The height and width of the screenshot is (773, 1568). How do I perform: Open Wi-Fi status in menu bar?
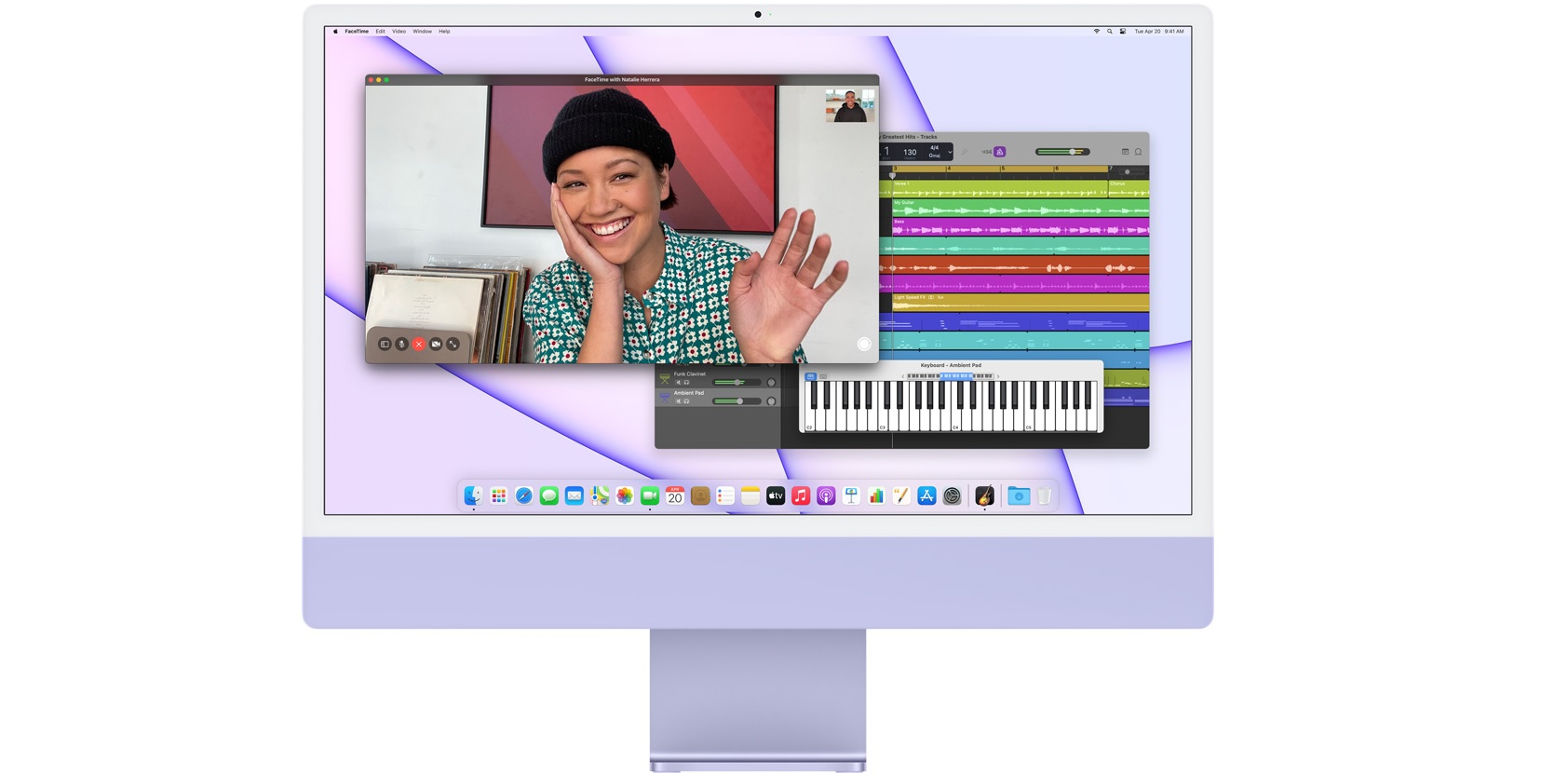pyautogui.click(x=1096, y=32)
